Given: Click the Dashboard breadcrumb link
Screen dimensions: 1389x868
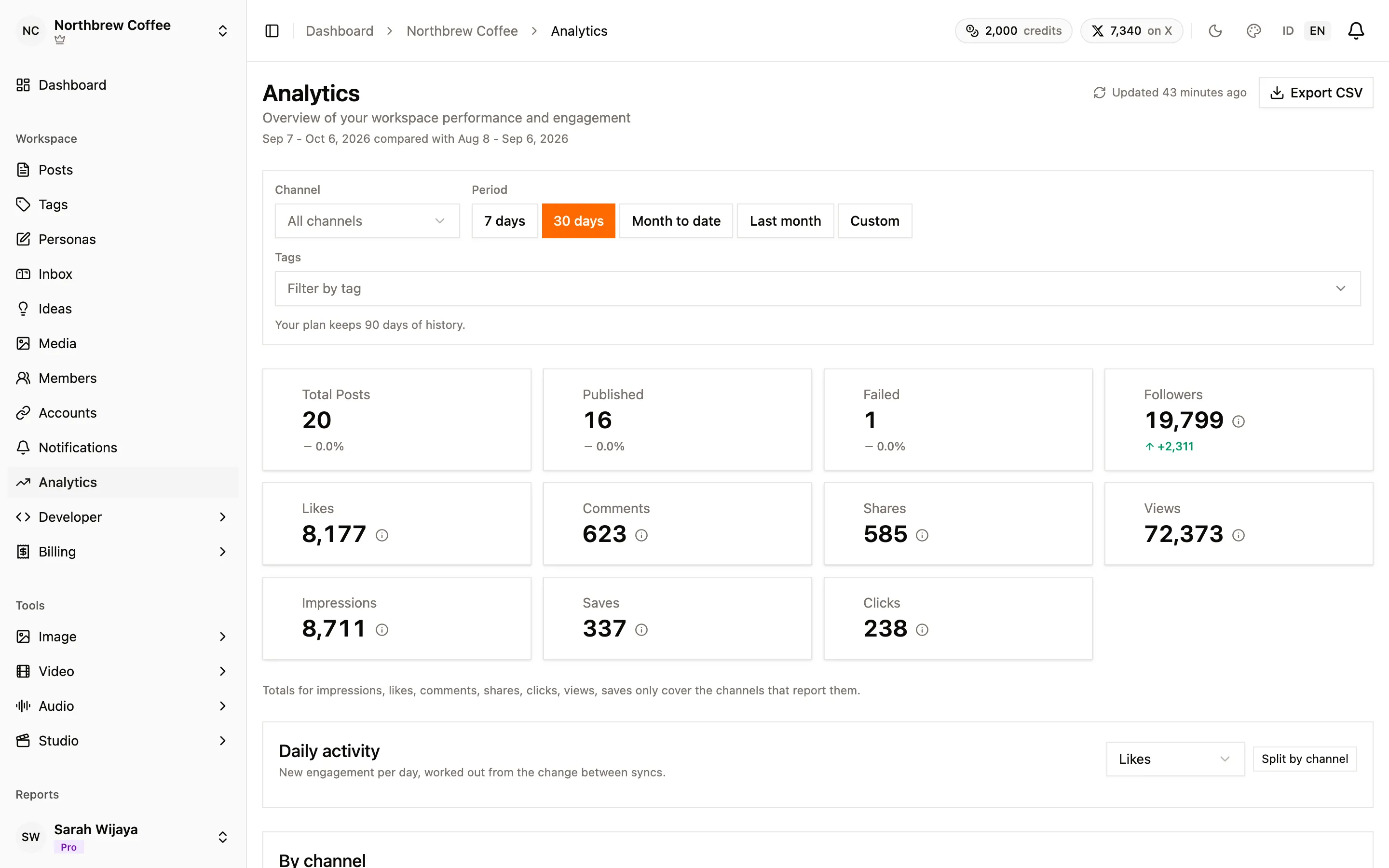Looking at the screenshot, I should 339,31.
